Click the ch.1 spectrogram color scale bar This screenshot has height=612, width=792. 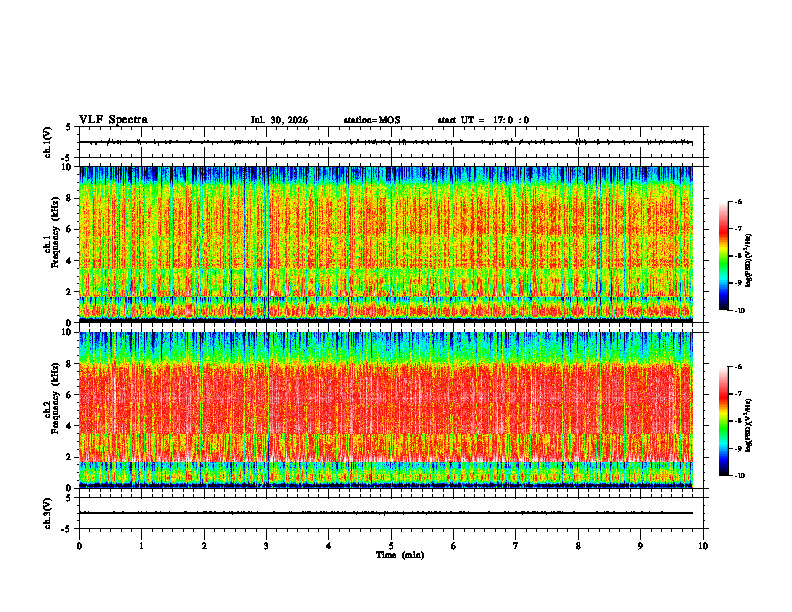pyautogui.click(x=723, y=256)
